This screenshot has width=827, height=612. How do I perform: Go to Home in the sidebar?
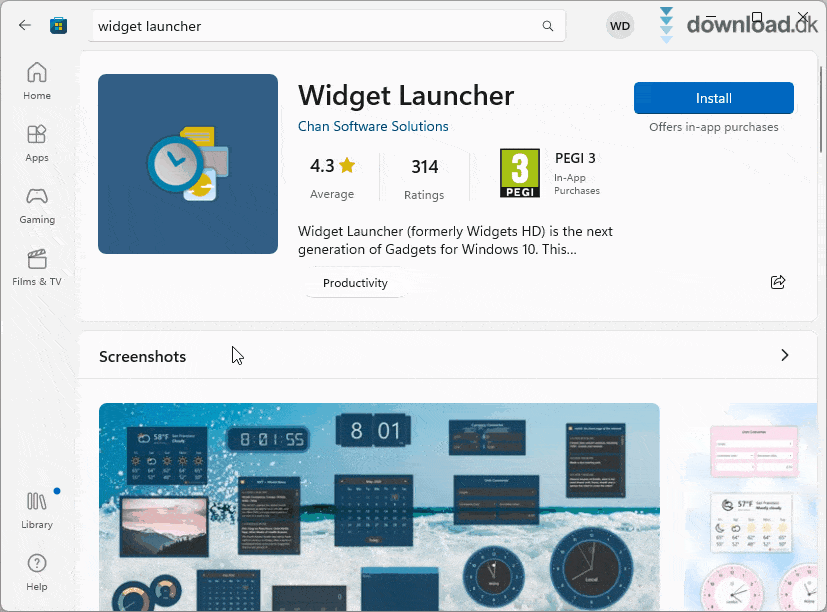point(37,81)
